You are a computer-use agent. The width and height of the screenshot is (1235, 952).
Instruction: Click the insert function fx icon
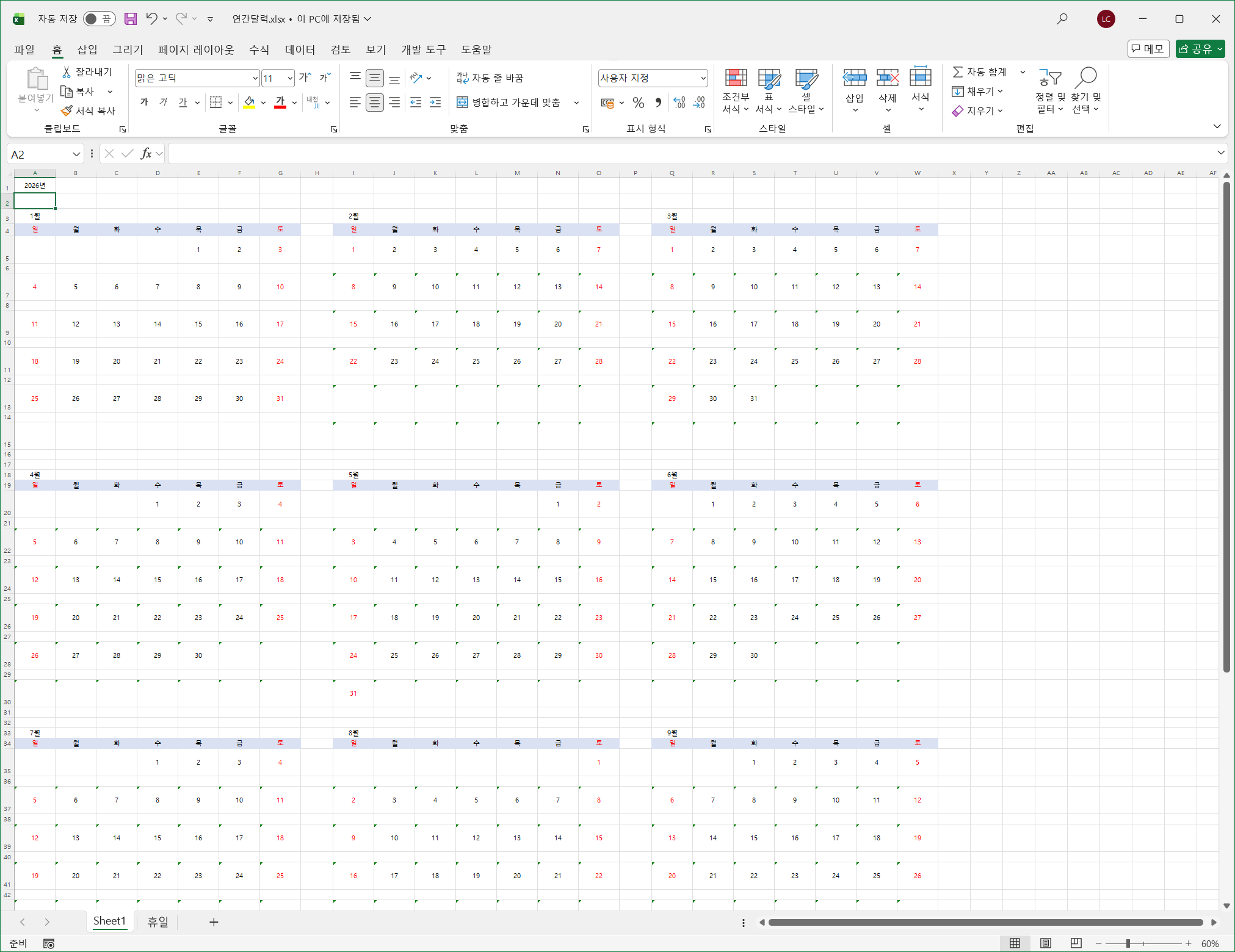[146, 154]
